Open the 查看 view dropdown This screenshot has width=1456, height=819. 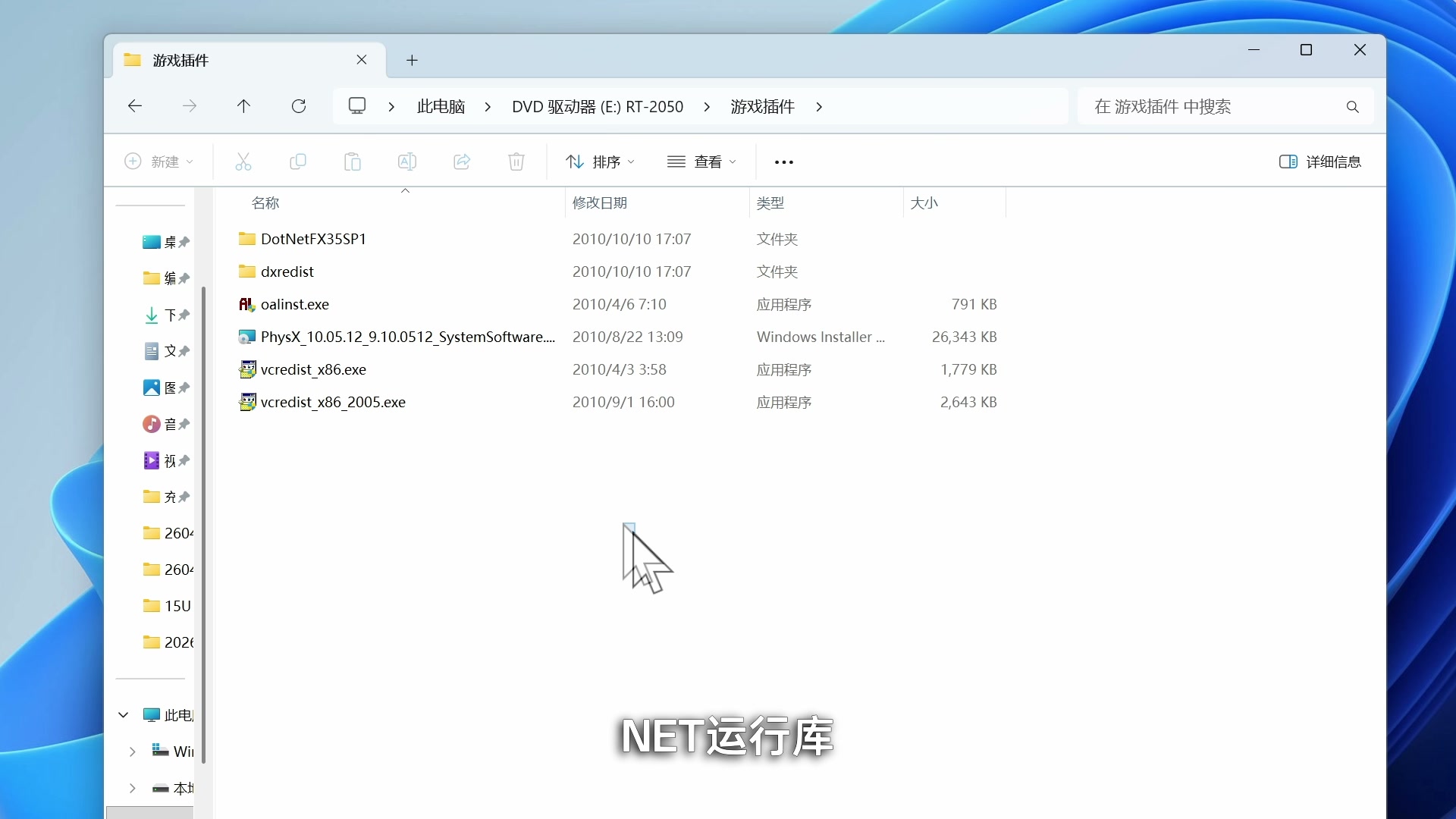701,162
